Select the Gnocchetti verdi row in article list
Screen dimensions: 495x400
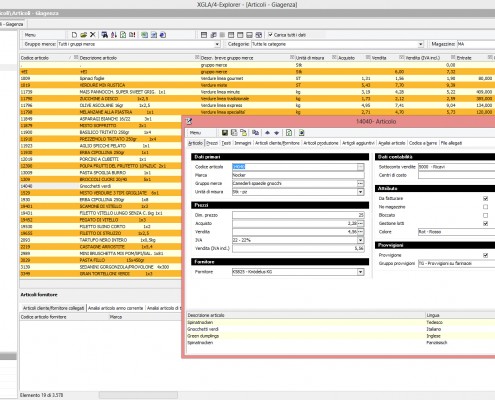point(100,186)
